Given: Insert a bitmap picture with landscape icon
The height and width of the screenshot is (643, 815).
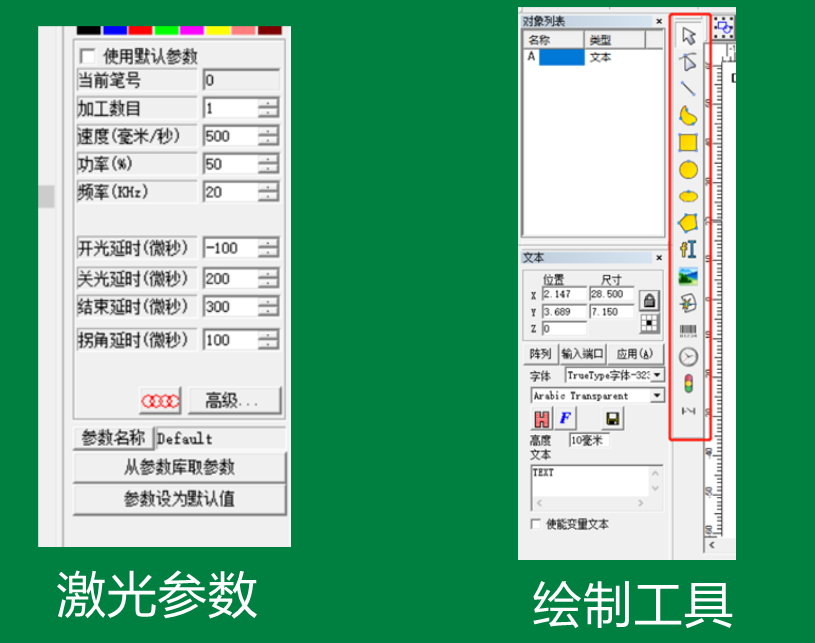Looking at the screenshot, I should (688, 277).
